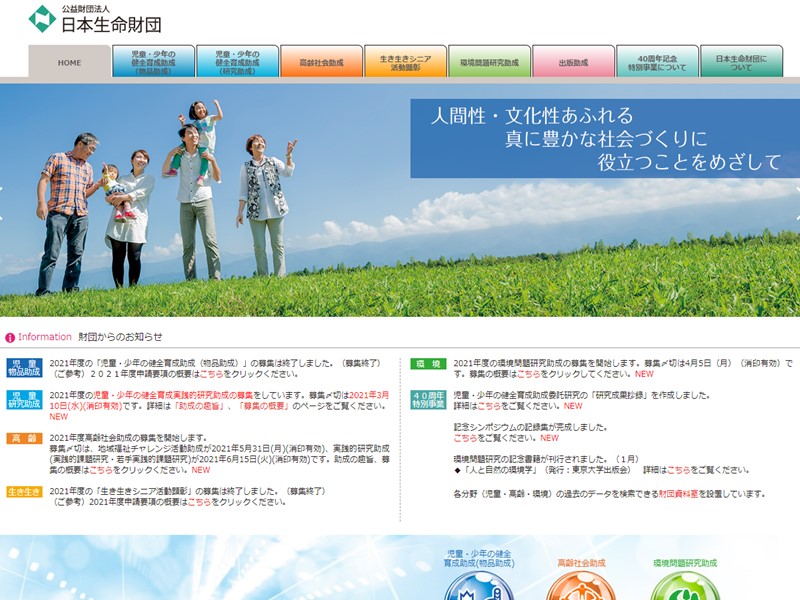Open the HOME tab
This screenshot has height=600, width=800.
tap(69, 62)
